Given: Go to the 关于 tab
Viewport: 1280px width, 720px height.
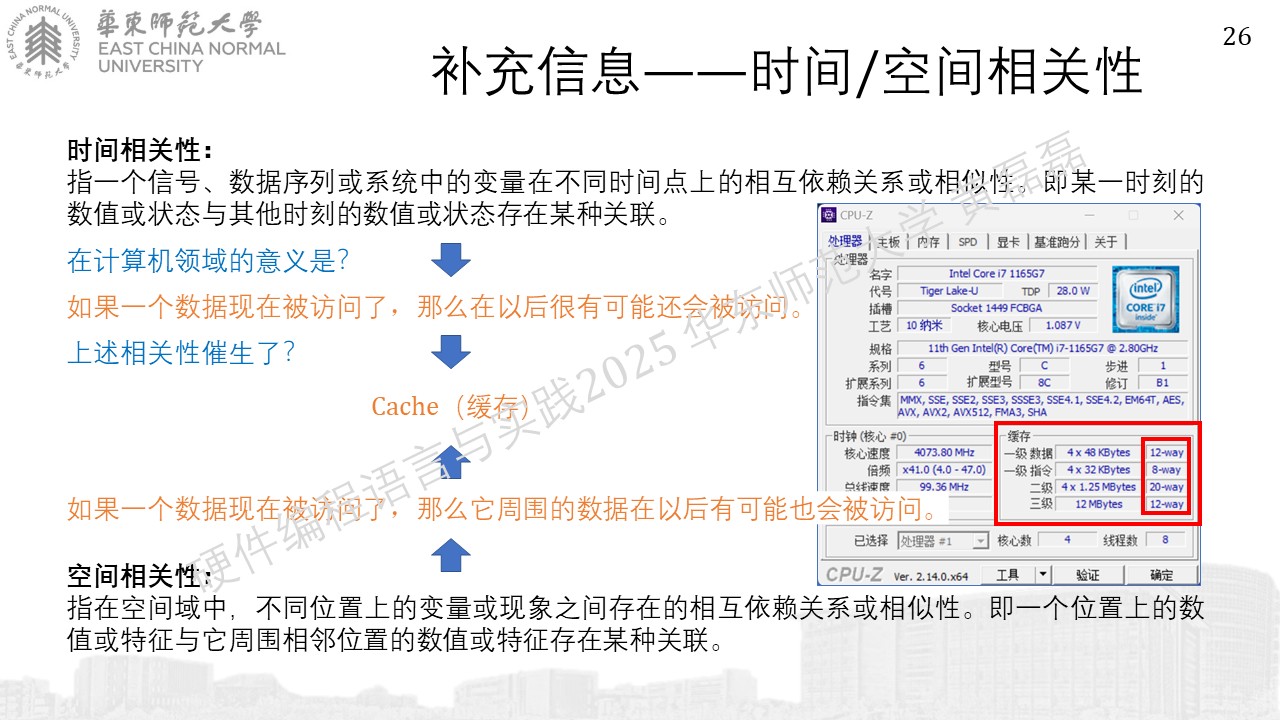Looking at the screenshot, I should click(x=1105, y=242).
